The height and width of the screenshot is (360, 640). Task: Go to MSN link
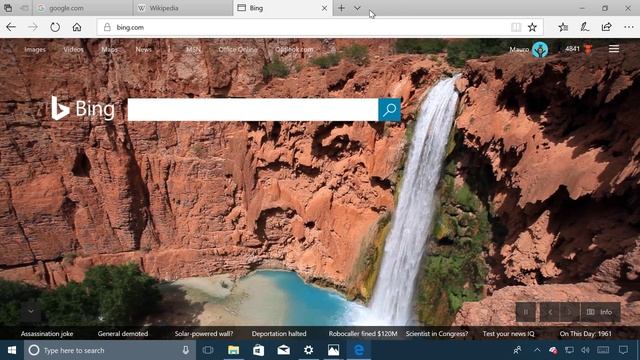pos(193,50)
